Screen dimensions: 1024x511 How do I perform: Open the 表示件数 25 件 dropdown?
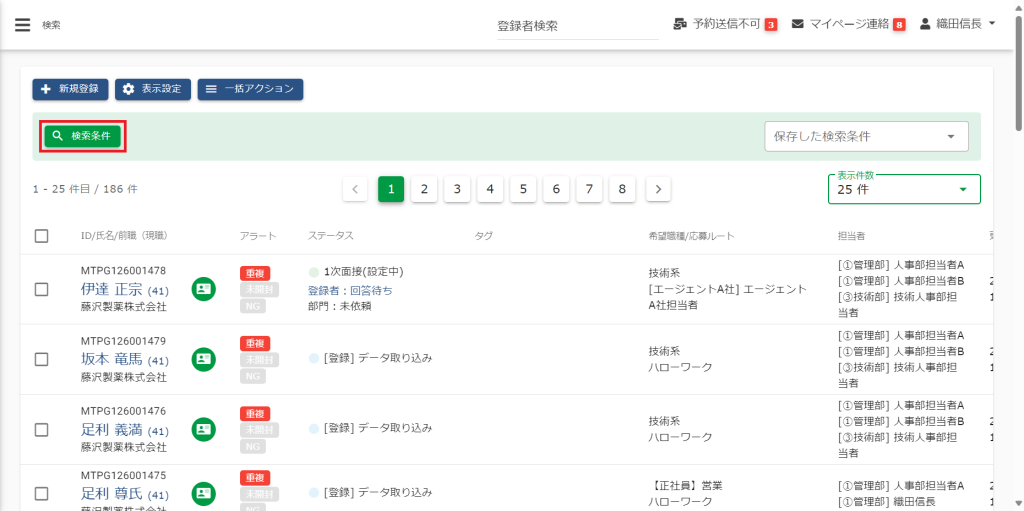click(x=904, y=189)
